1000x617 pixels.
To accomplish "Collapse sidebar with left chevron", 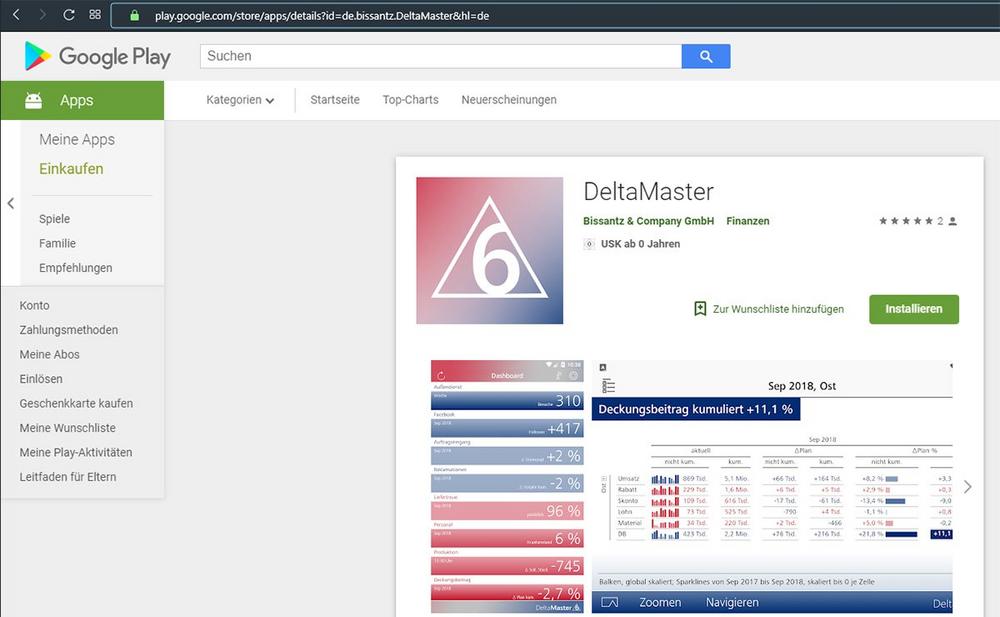I will [11, 203].
